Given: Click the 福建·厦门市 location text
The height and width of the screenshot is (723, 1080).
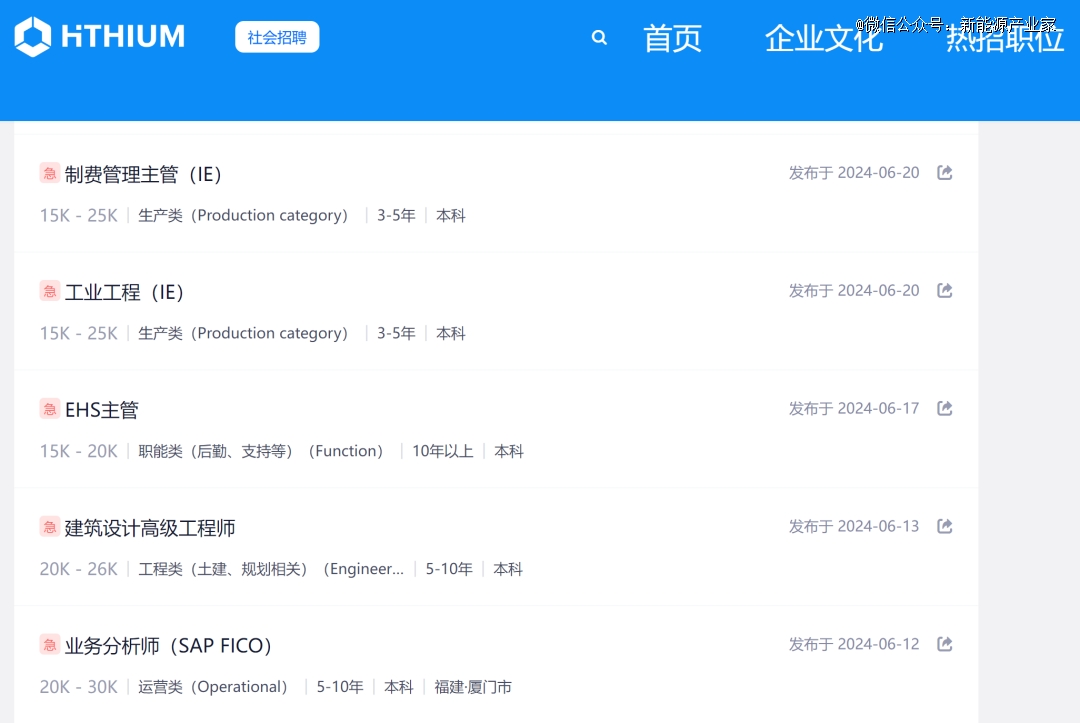Looking at the screenshot, I should click(x=473, y=688).
